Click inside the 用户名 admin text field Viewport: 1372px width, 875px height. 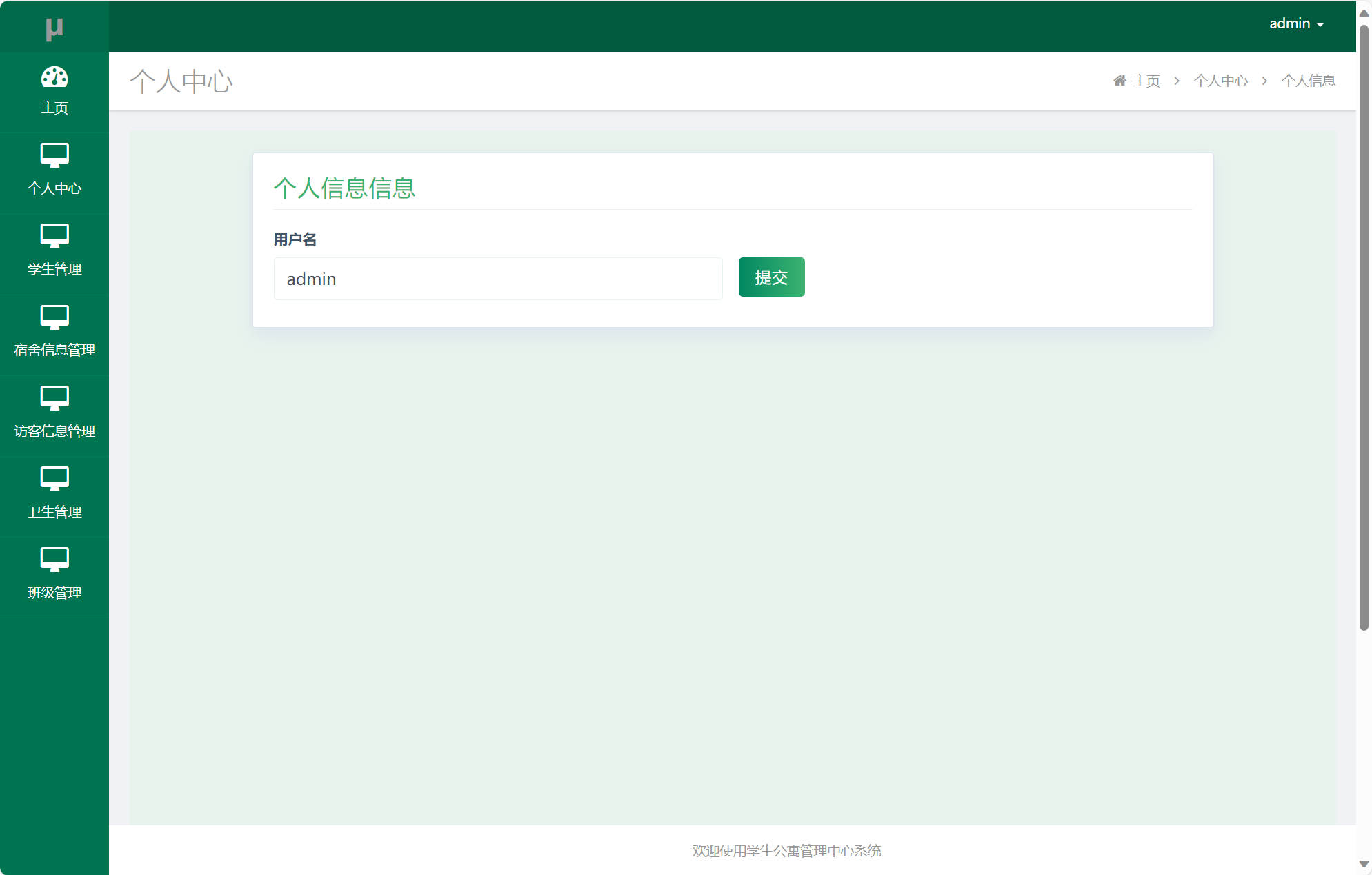(x=498, y=279)
